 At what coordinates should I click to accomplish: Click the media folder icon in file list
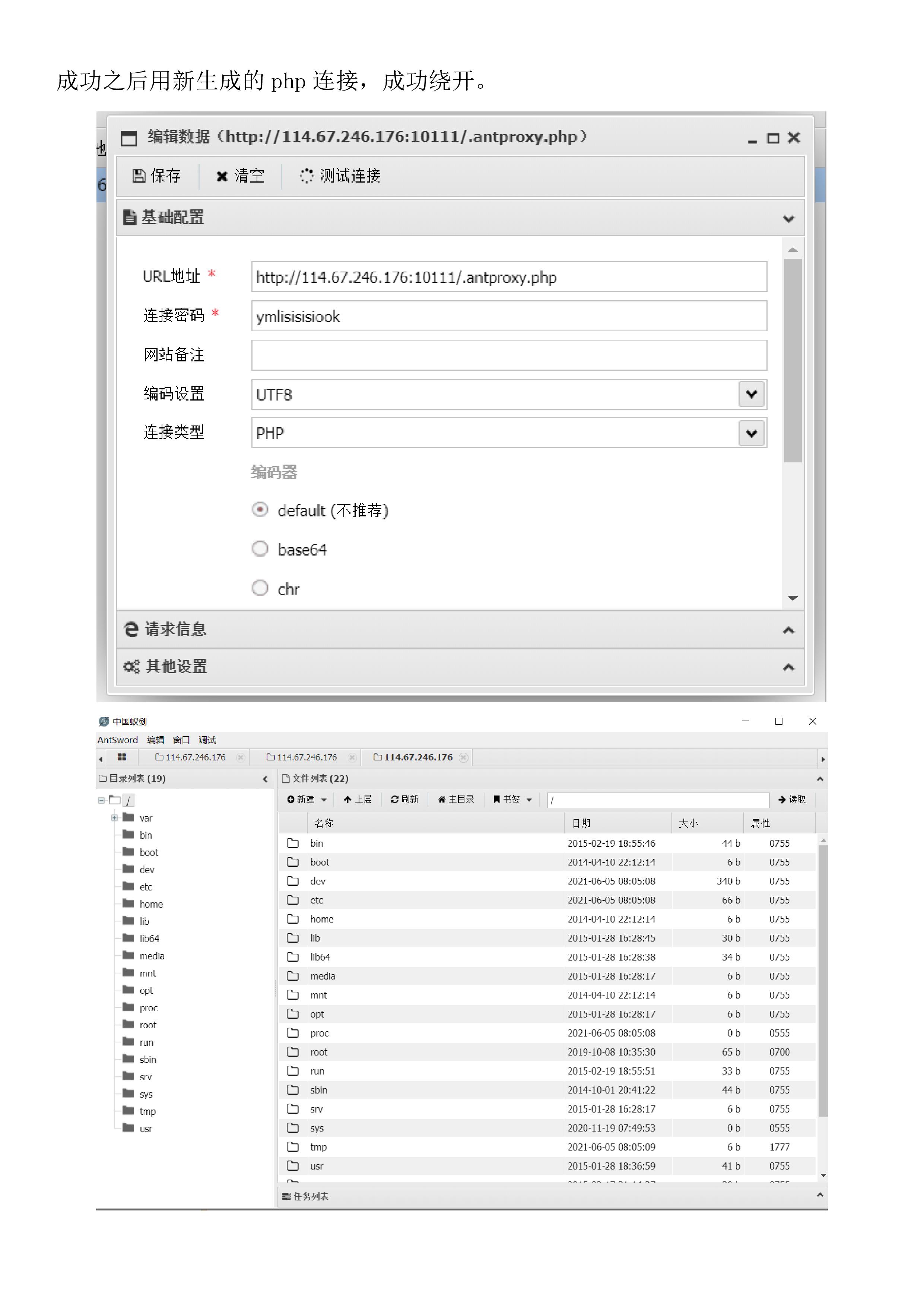(x=293, y=976)
